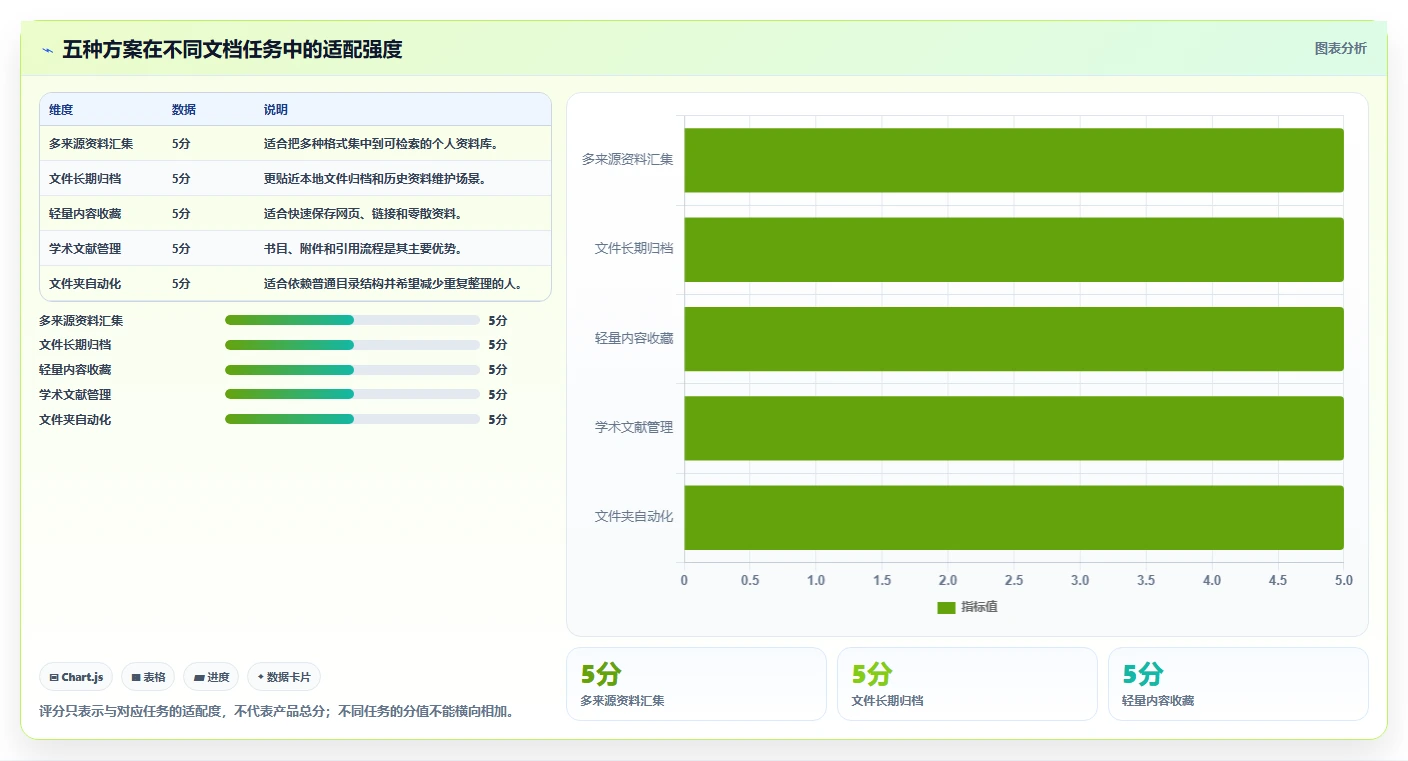Select the Chart.js tag chip
This screenshot has width=1408, height=761.
77,677
